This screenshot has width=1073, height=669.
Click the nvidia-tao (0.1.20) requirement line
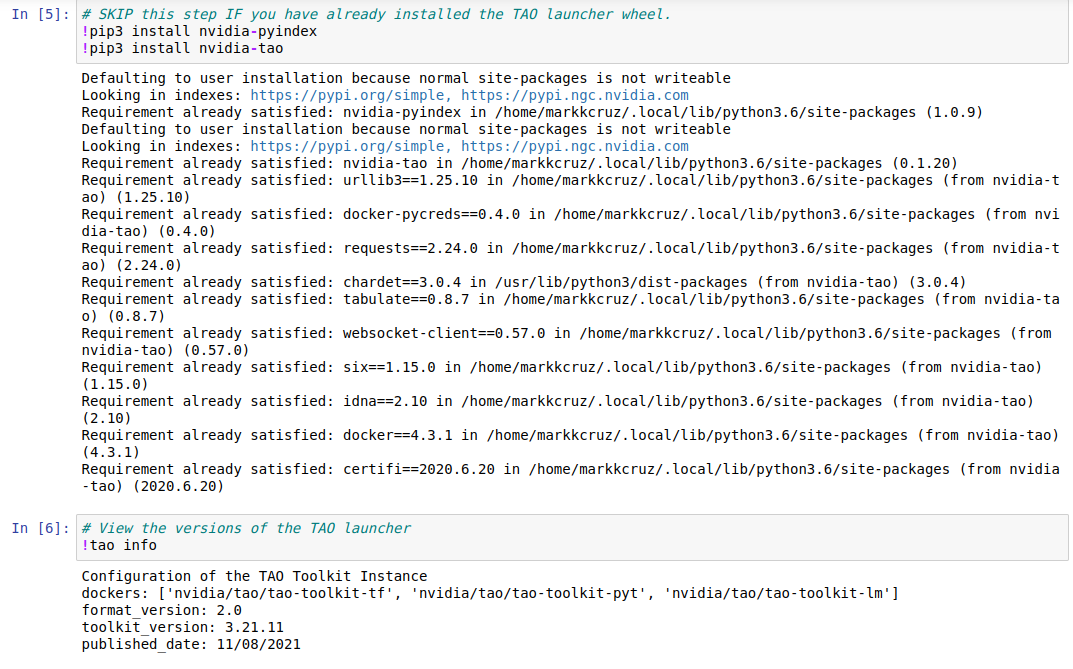point(519,163)
